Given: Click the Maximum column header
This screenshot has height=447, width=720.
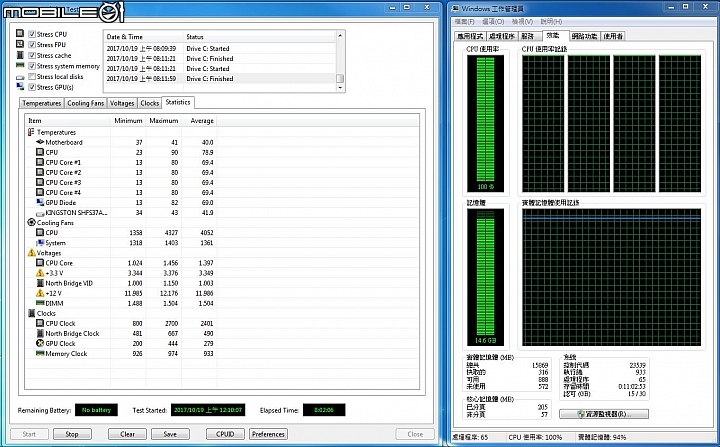Looking at the screenshot, I should (x=163, y=120).
